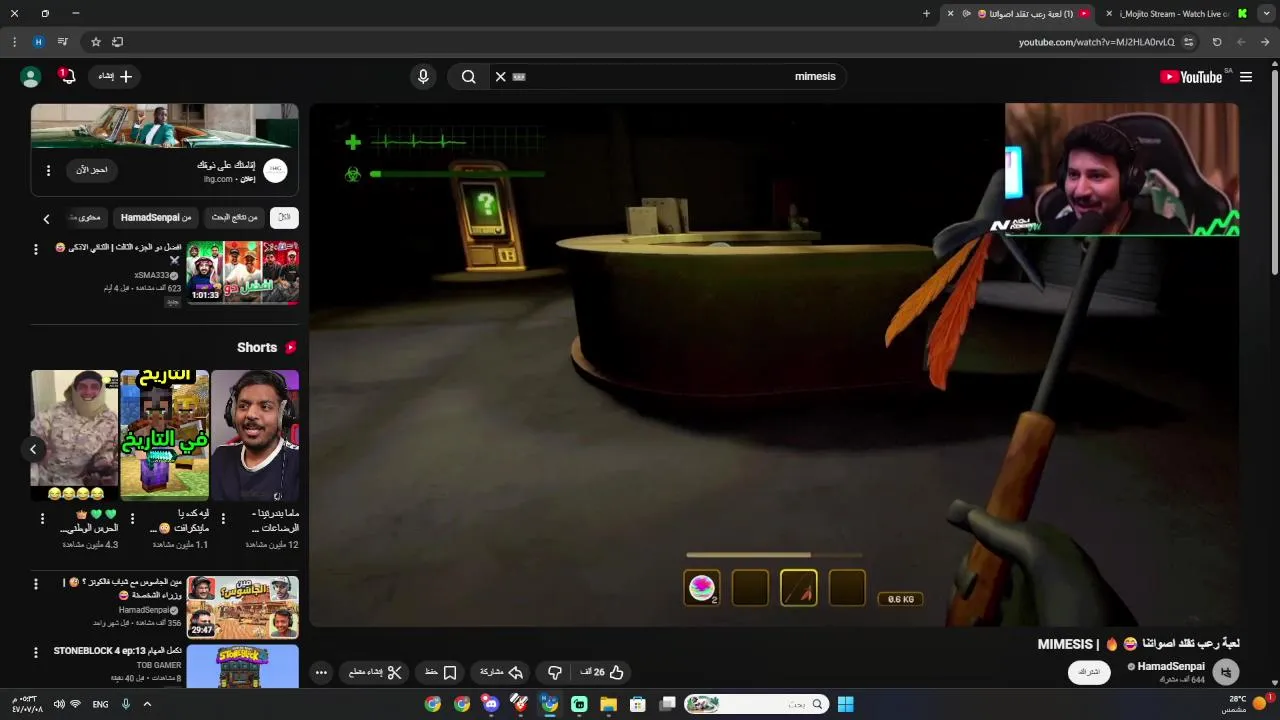Click the Create (إنشاء) plus button
Image resolution: width=1280 pixels, height=720 pixels.
[x=116, y=76]
